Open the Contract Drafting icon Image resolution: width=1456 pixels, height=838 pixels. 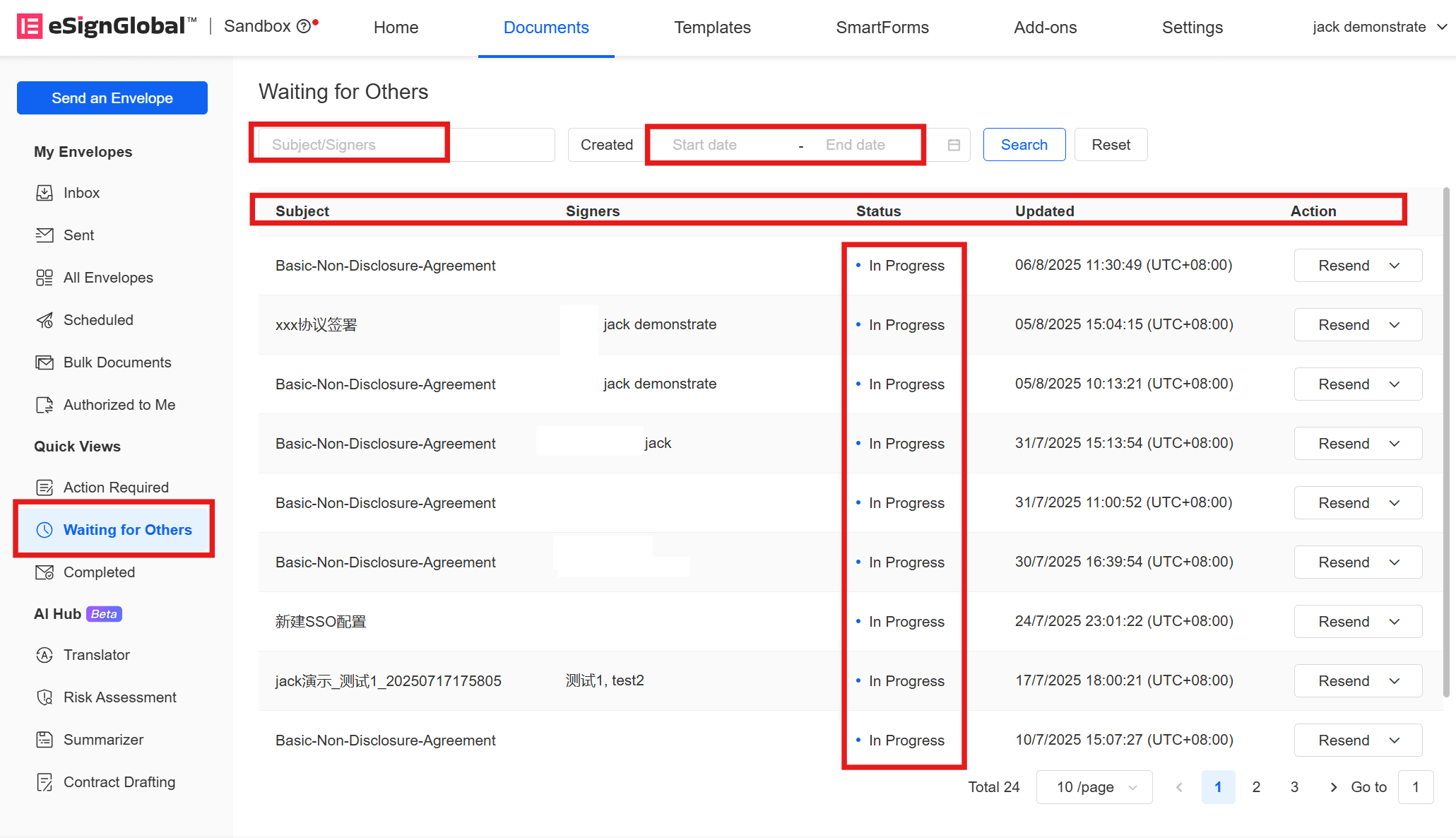point(45,782)
